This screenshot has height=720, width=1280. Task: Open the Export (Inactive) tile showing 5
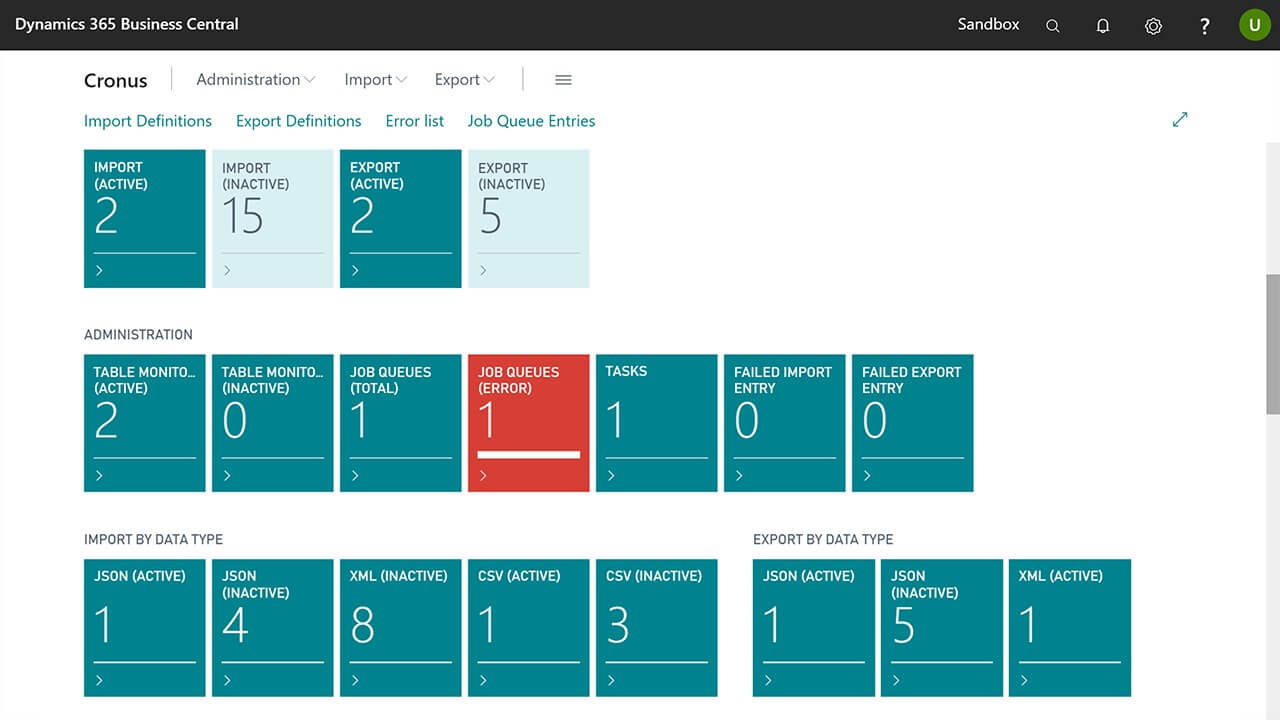click(x=529, y=219)
